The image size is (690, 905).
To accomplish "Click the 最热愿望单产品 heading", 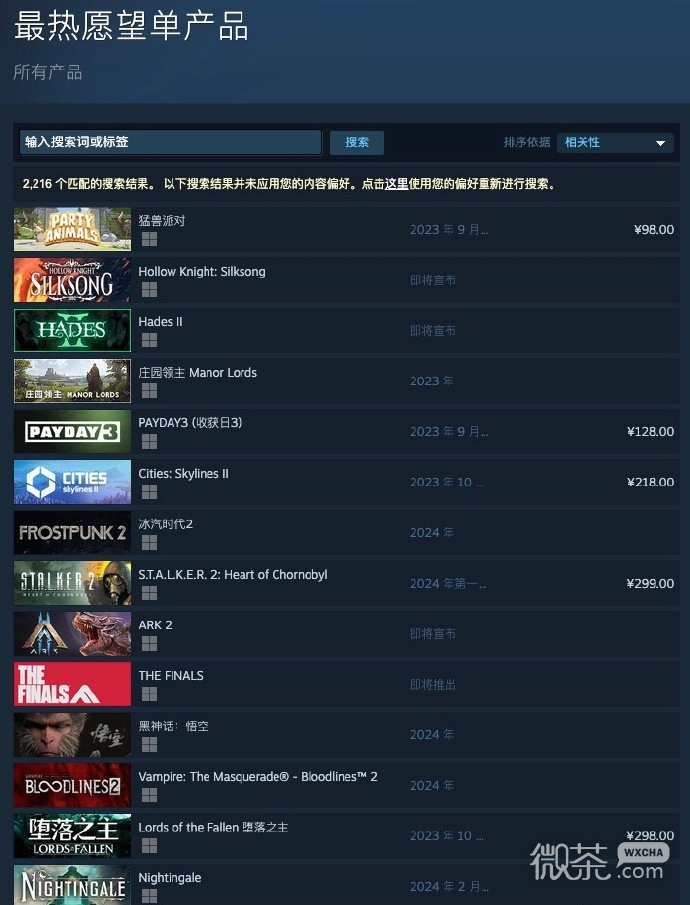I will (x=131, y=27).
